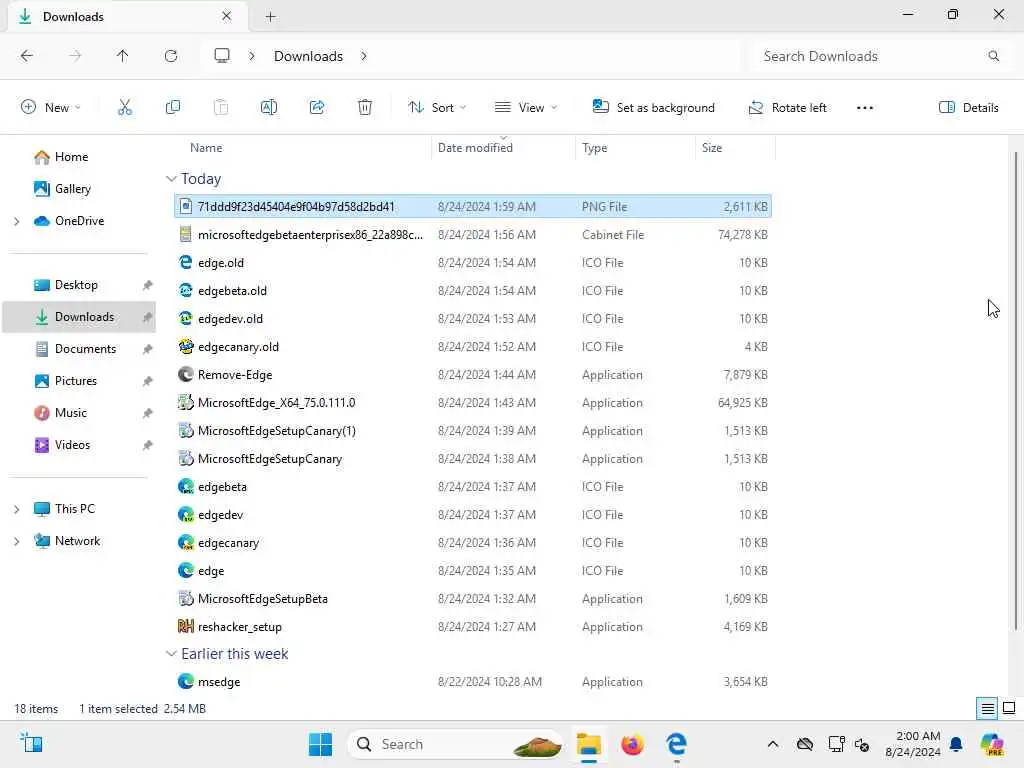This screenshot has width=1024, height=768.
Task: Select microsoftedgebetaenterprisex86 cabinet file
Action: coord(473,234)
